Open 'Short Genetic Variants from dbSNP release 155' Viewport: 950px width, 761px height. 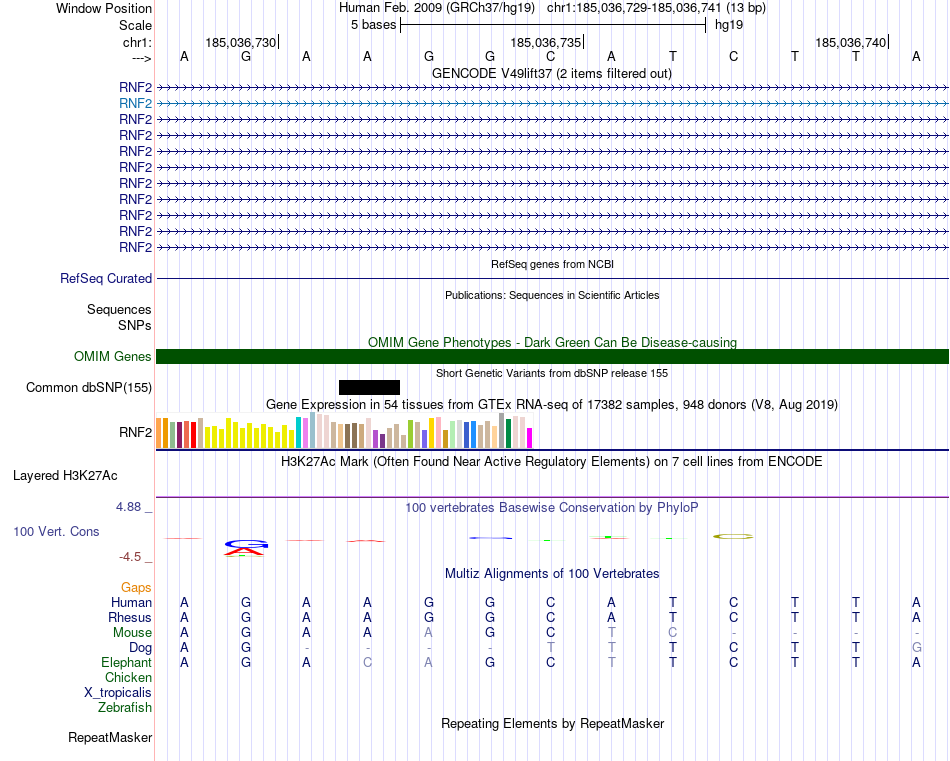(x=552, y=373)
